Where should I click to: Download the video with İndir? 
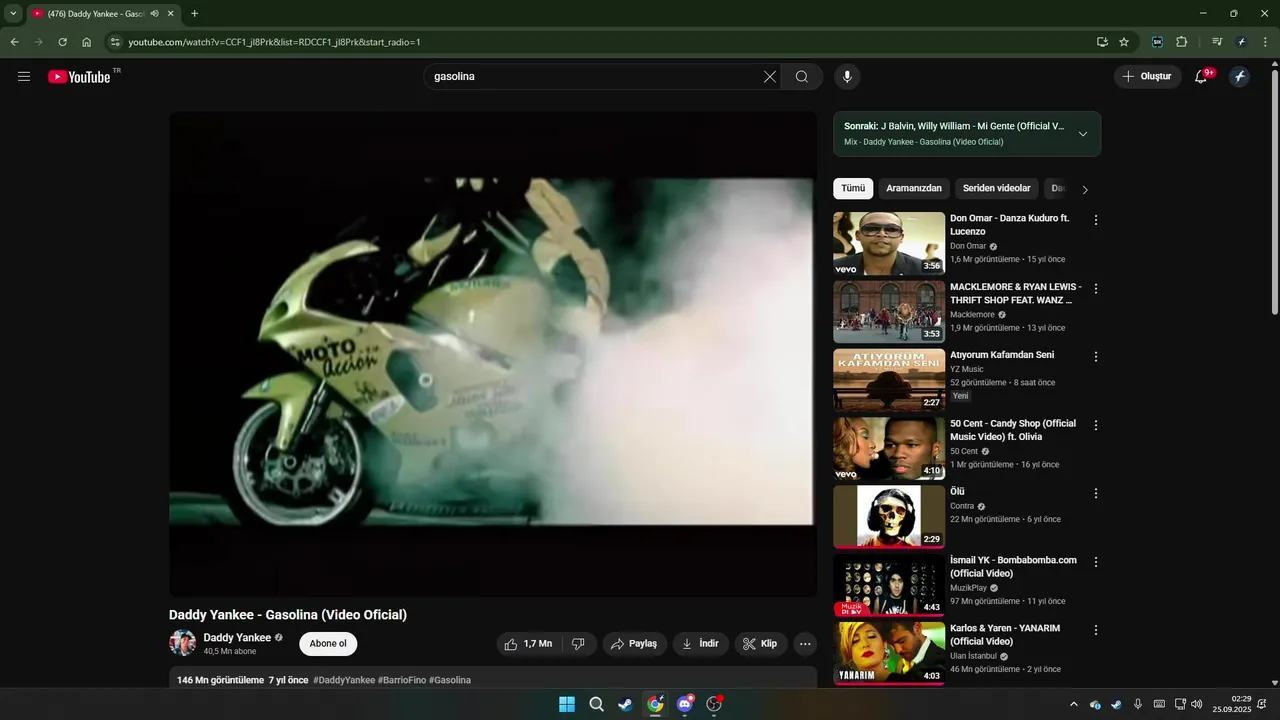pos(700,644)
